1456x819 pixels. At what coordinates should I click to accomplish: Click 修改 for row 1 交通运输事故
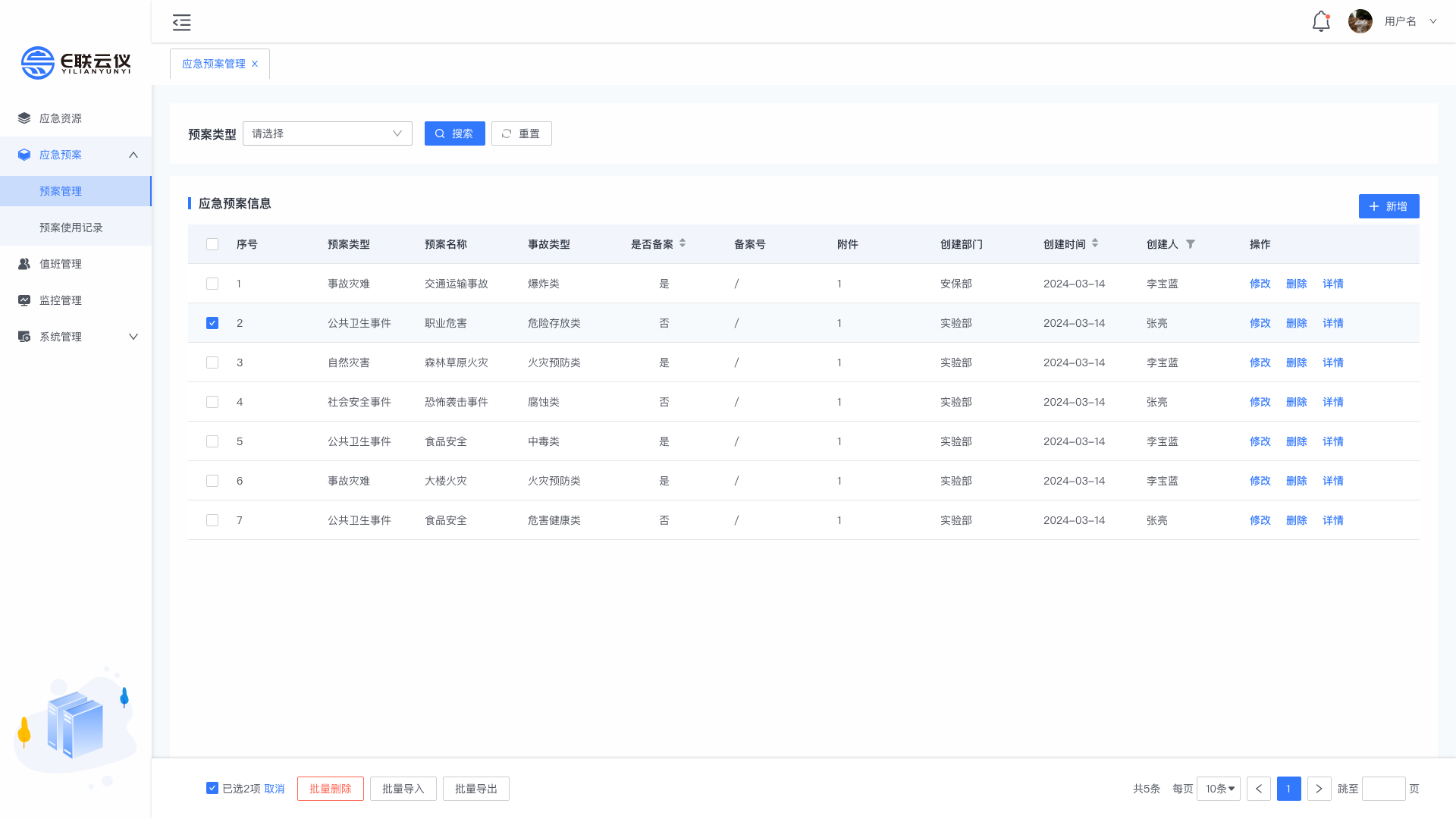(1260, 284)
